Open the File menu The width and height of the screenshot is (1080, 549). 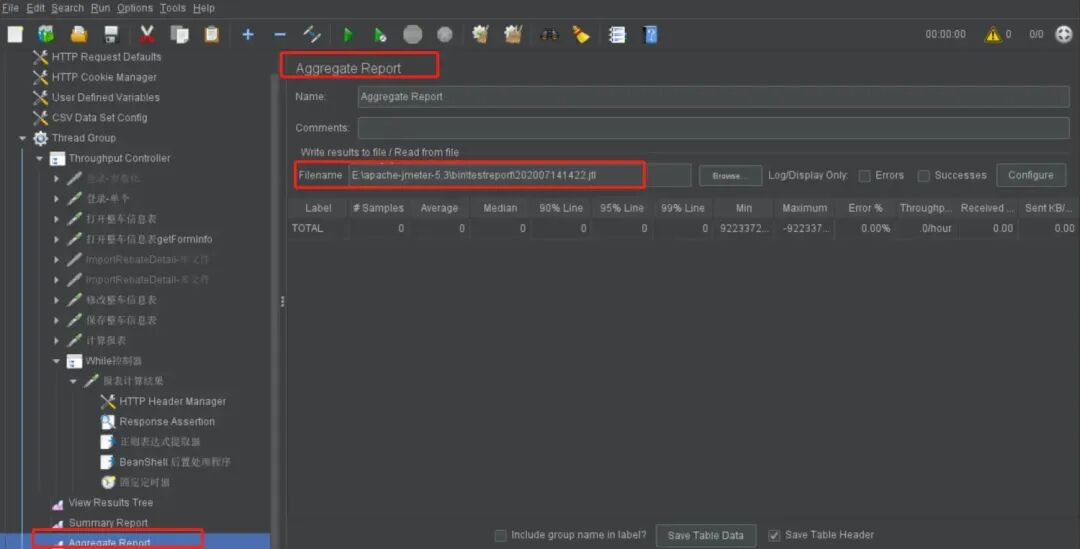pyautogui.click(x=10, y=8)
